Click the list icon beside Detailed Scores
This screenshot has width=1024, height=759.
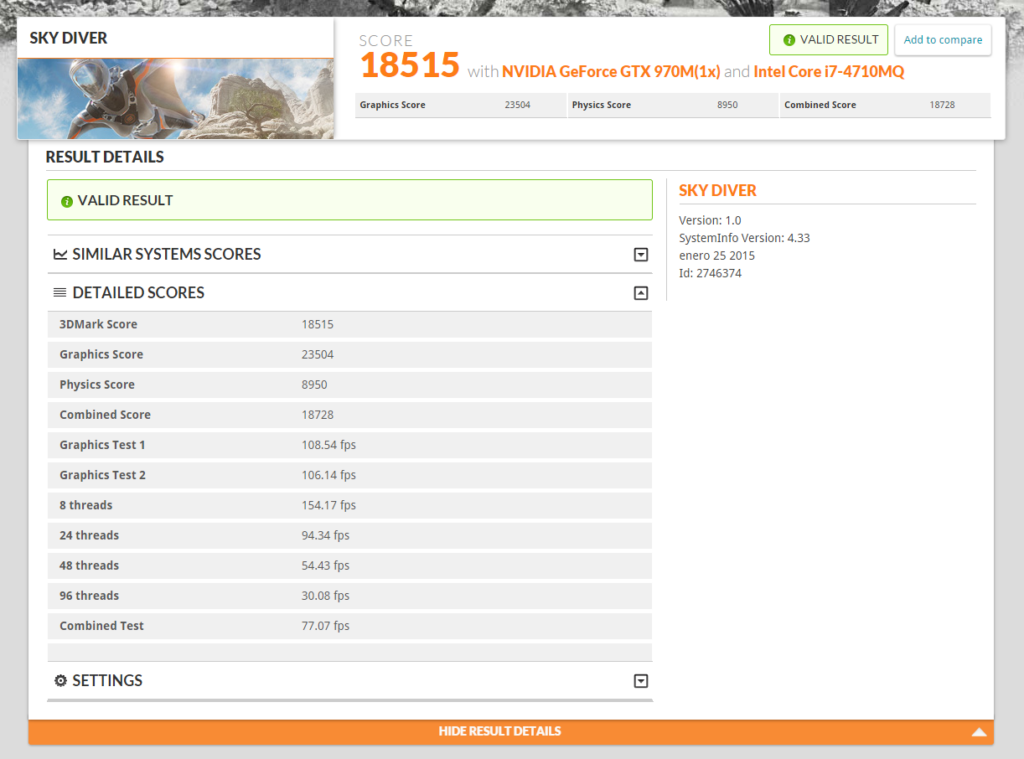[x=60, y=293]
